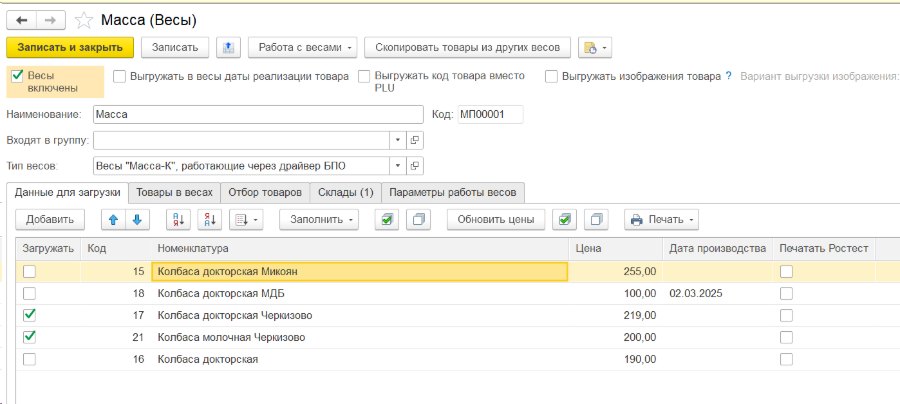
Task: Click Скопировать товары из других весов
Action: (467, 48)
